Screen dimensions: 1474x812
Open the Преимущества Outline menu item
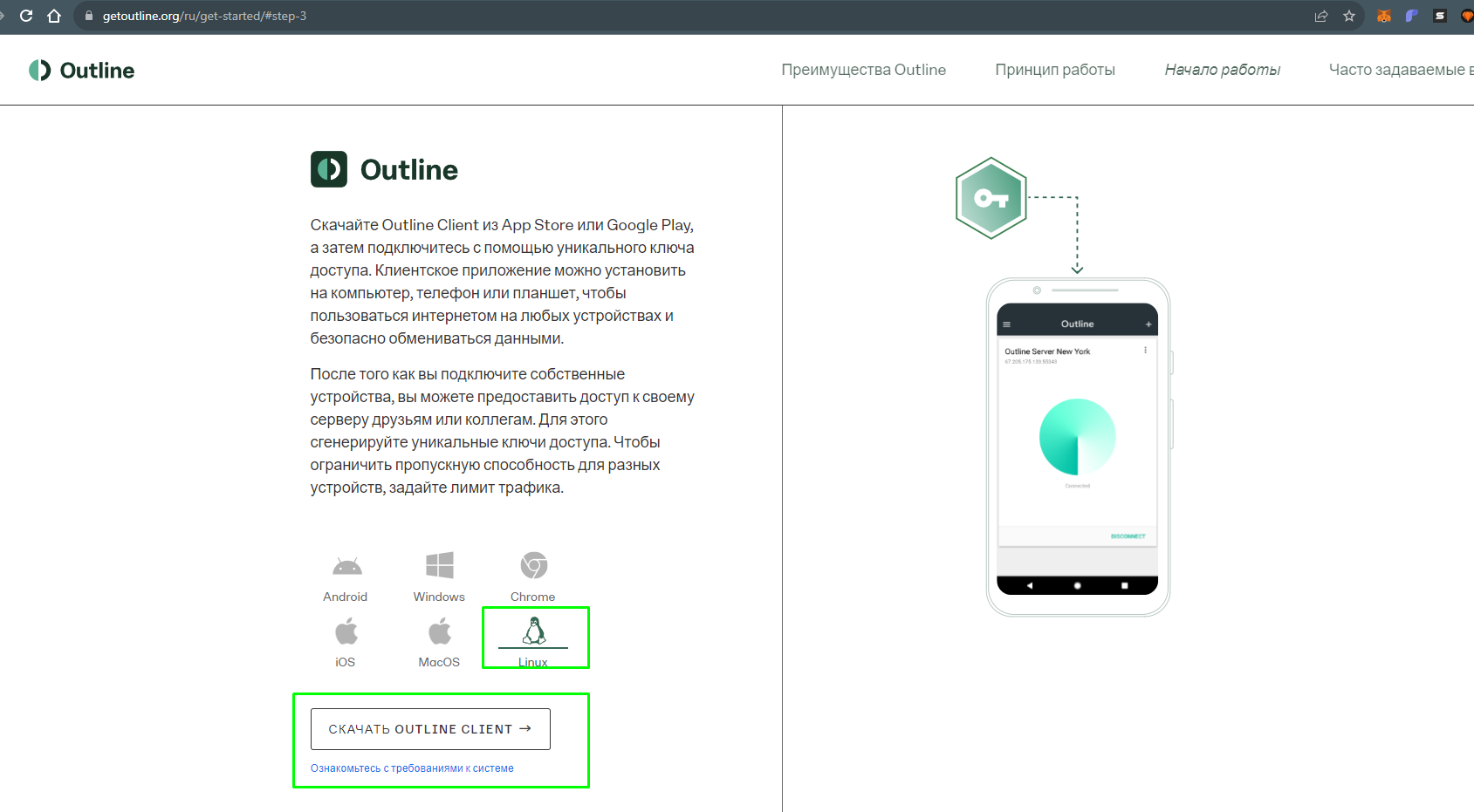(863, 70)
